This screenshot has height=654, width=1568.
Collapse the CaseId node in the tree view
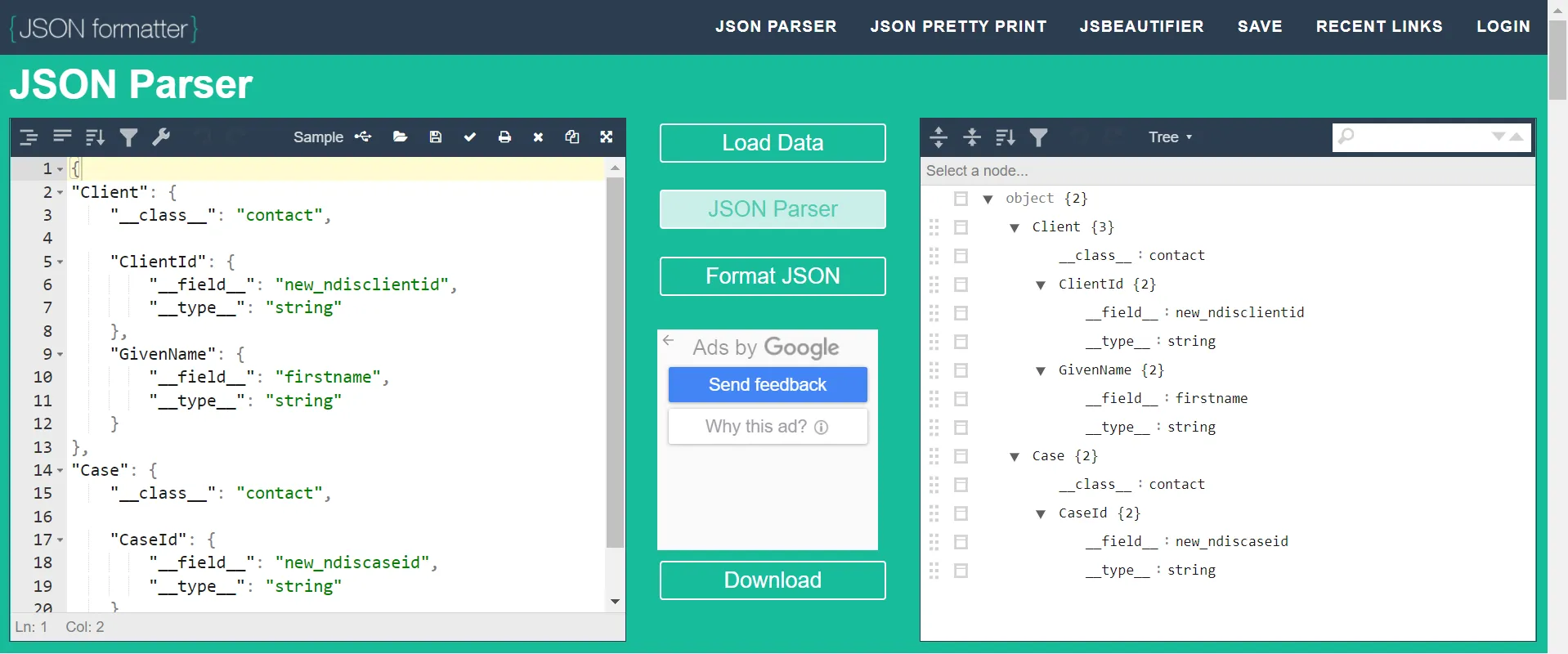point(1041,514)
